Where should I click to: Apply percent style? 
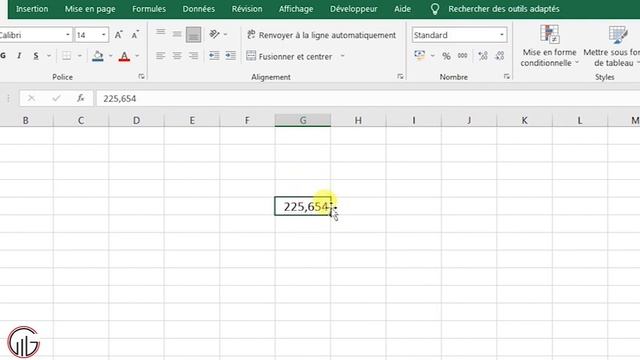coord(447,56)
